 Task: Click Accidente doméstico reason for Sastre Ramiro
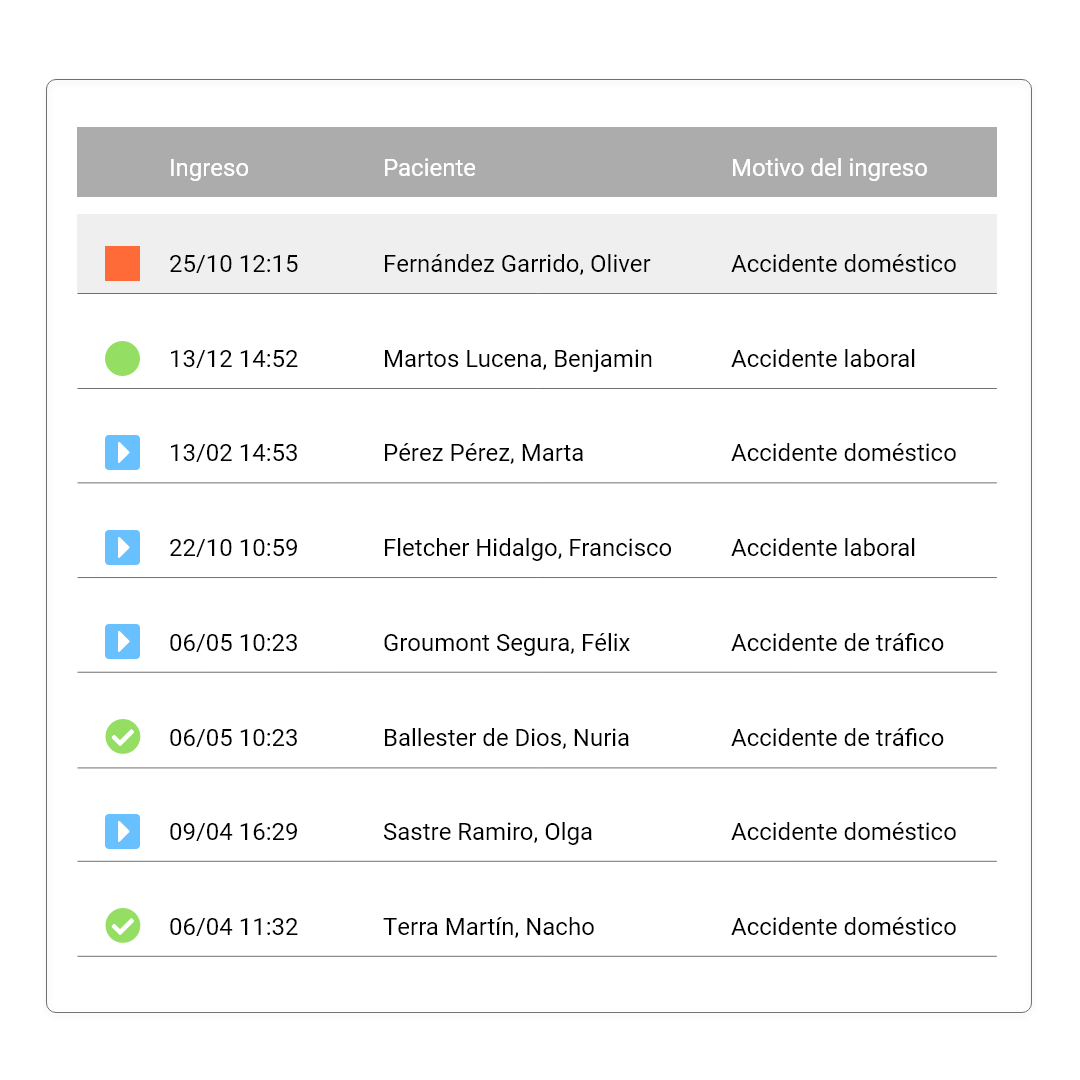tap(843, 832)
